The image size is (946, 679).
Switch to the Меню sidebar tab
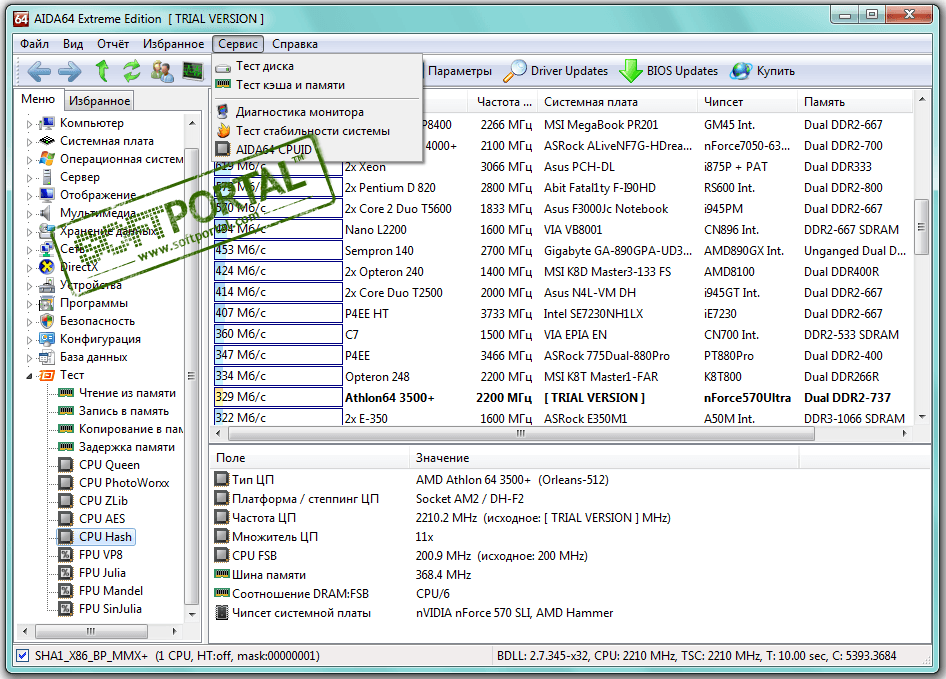coord(38,99)
